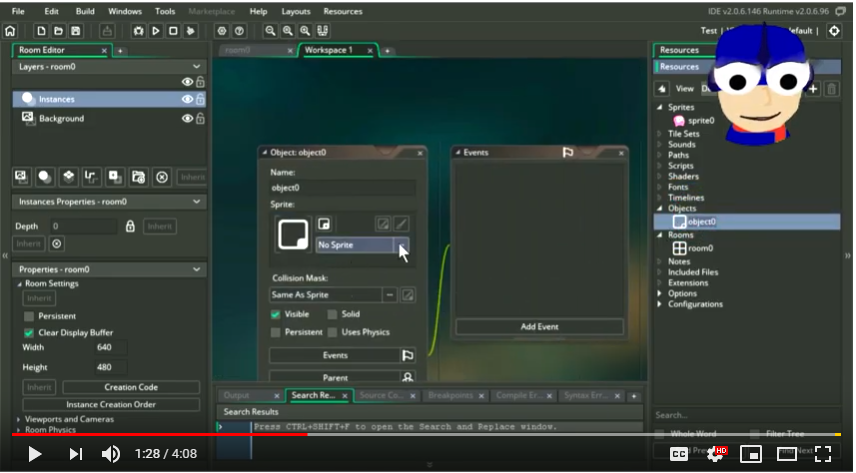Open the File menu
This screenshot has width=856, height=473.
pos(18,11)
